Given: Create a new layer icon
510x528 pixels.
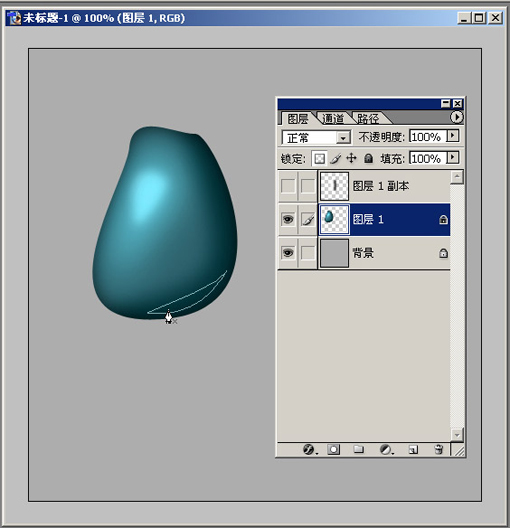Looking at the screenshot, I should pos(413,449).
